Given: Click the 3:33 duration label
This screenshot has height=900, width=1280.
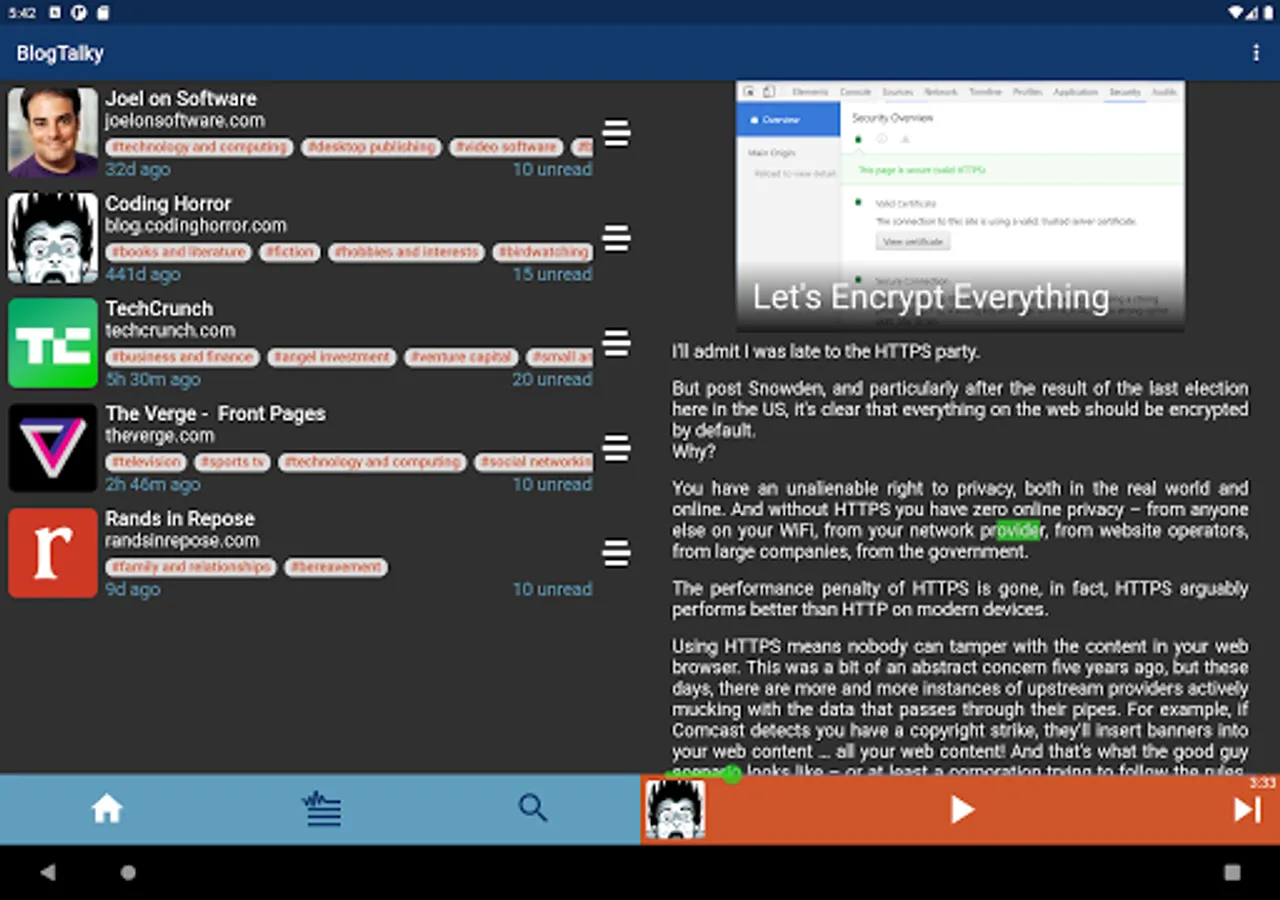Looking at the screenshot, I should click(x=1262, y=783).
